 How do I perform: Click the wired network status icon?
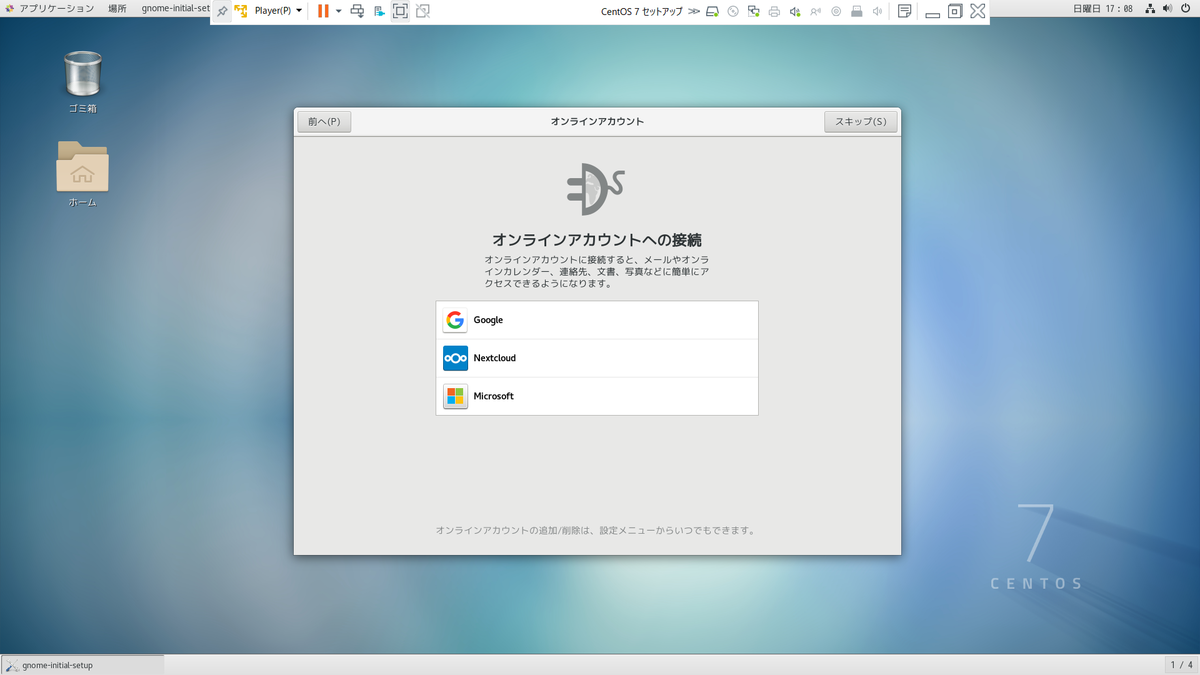click(x=1150, y=8)
